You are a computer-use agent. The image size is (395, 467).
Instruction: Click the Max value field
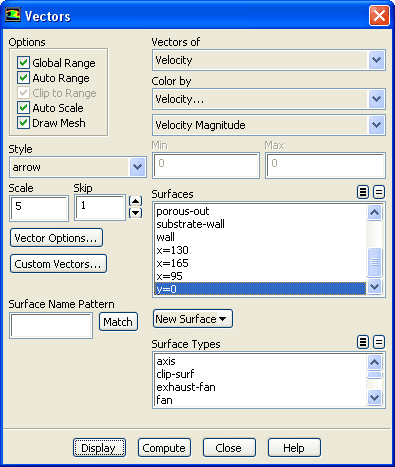[325, 165]
